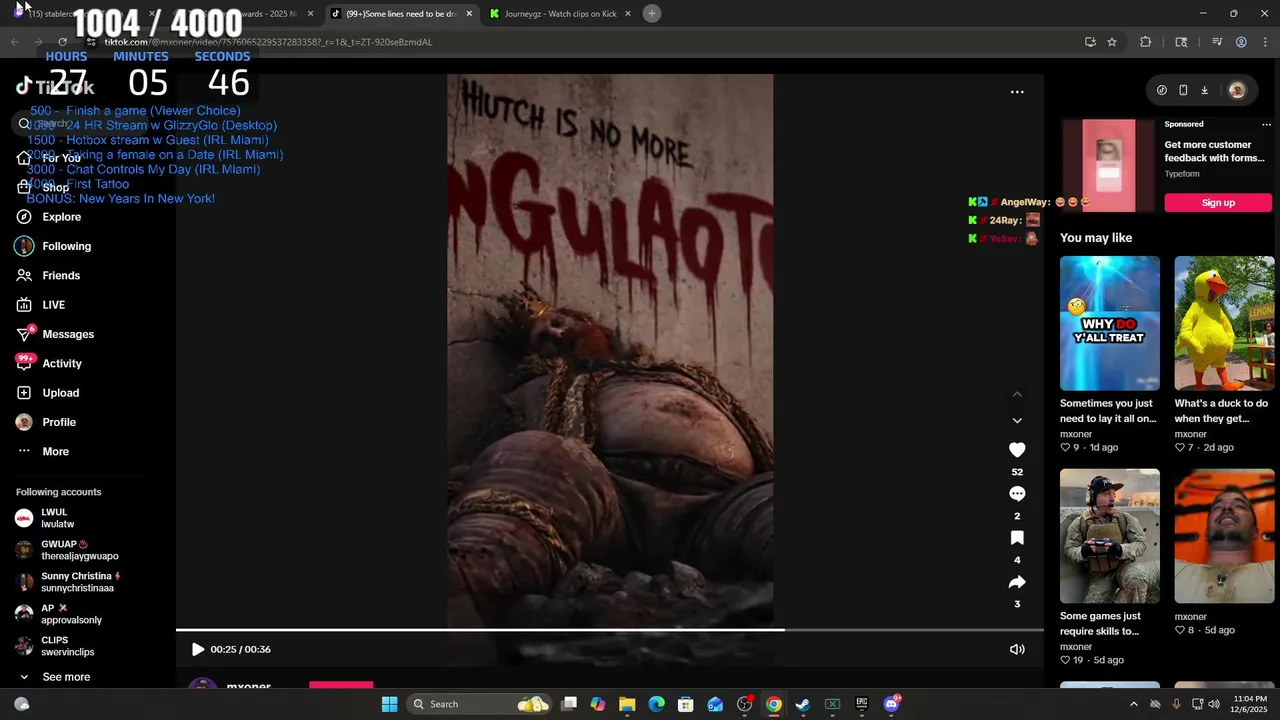1280x720 pixels.
Task: Open a new Chrome tab with plus button
Action: tap(652, 14)
